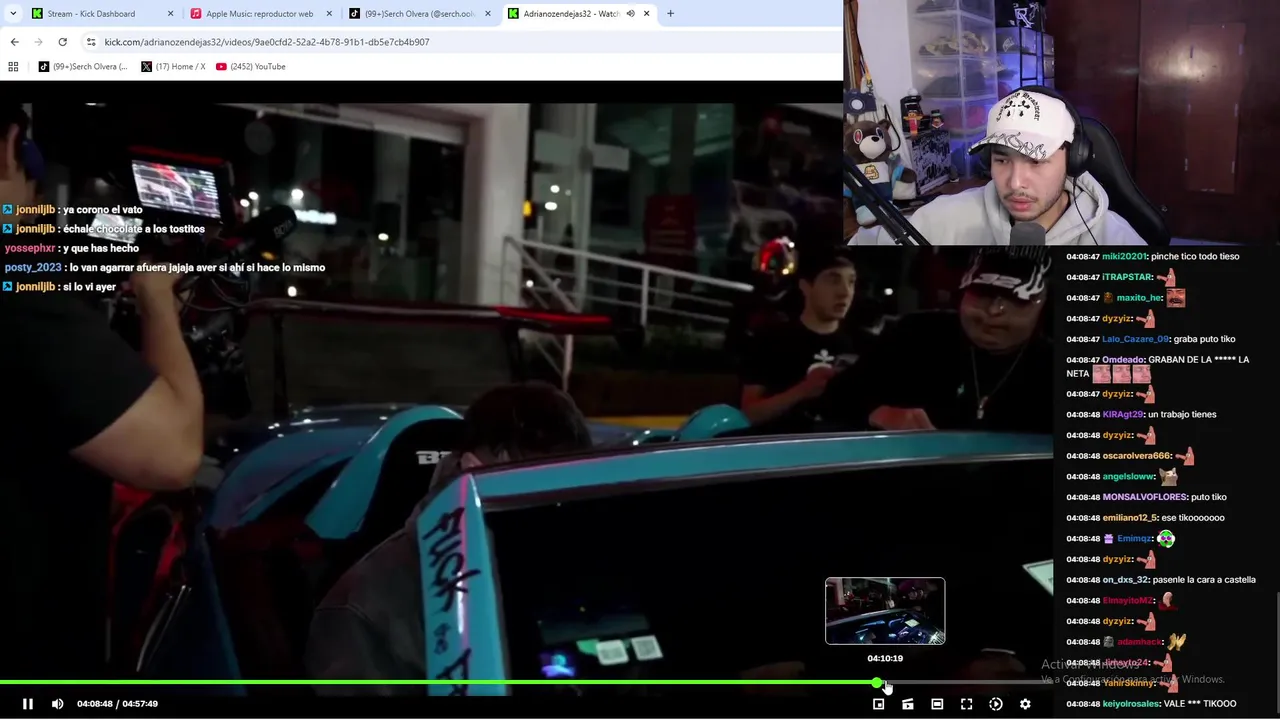This screenshot has height=720, width=1280.
Task: Expand the tab search dropdown arrow
Action: tap(13, 14)
